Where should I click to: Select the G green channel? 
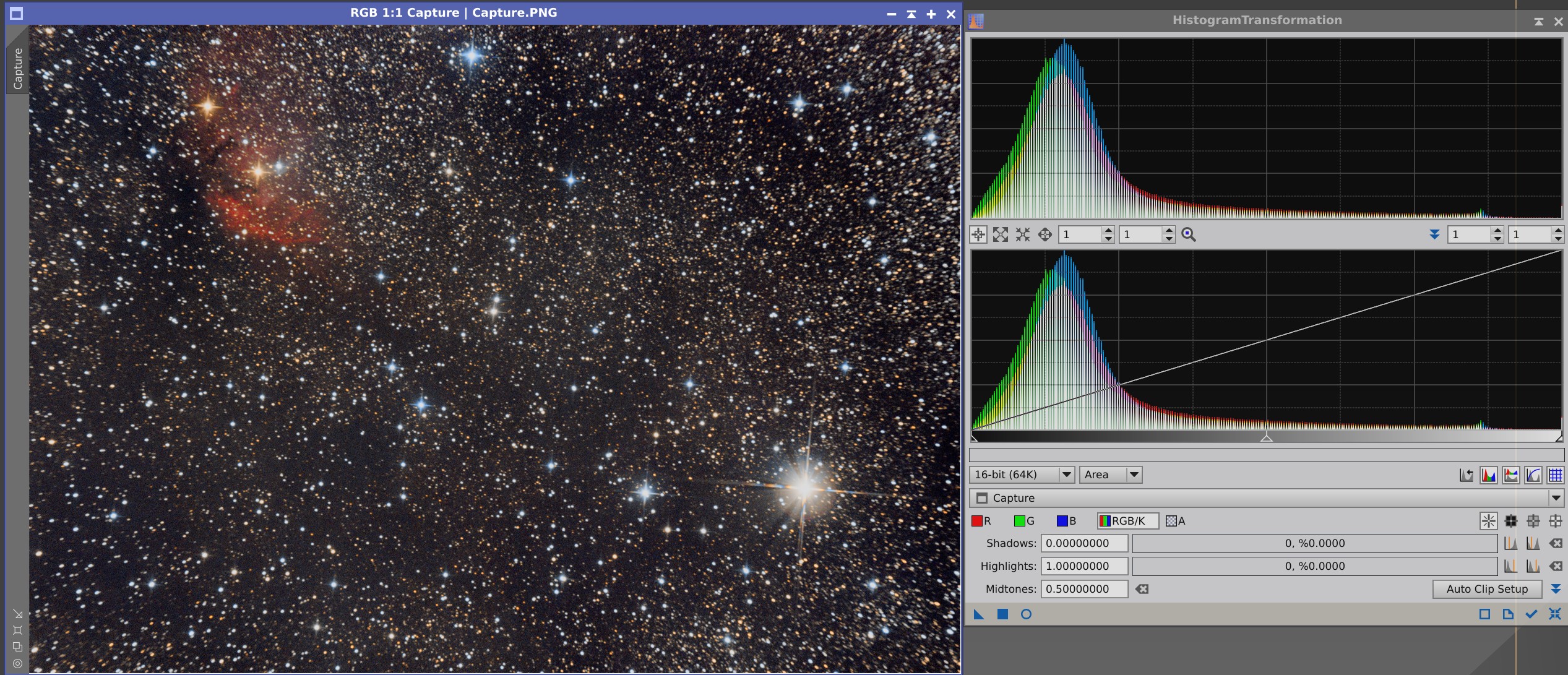[1024, 521]
